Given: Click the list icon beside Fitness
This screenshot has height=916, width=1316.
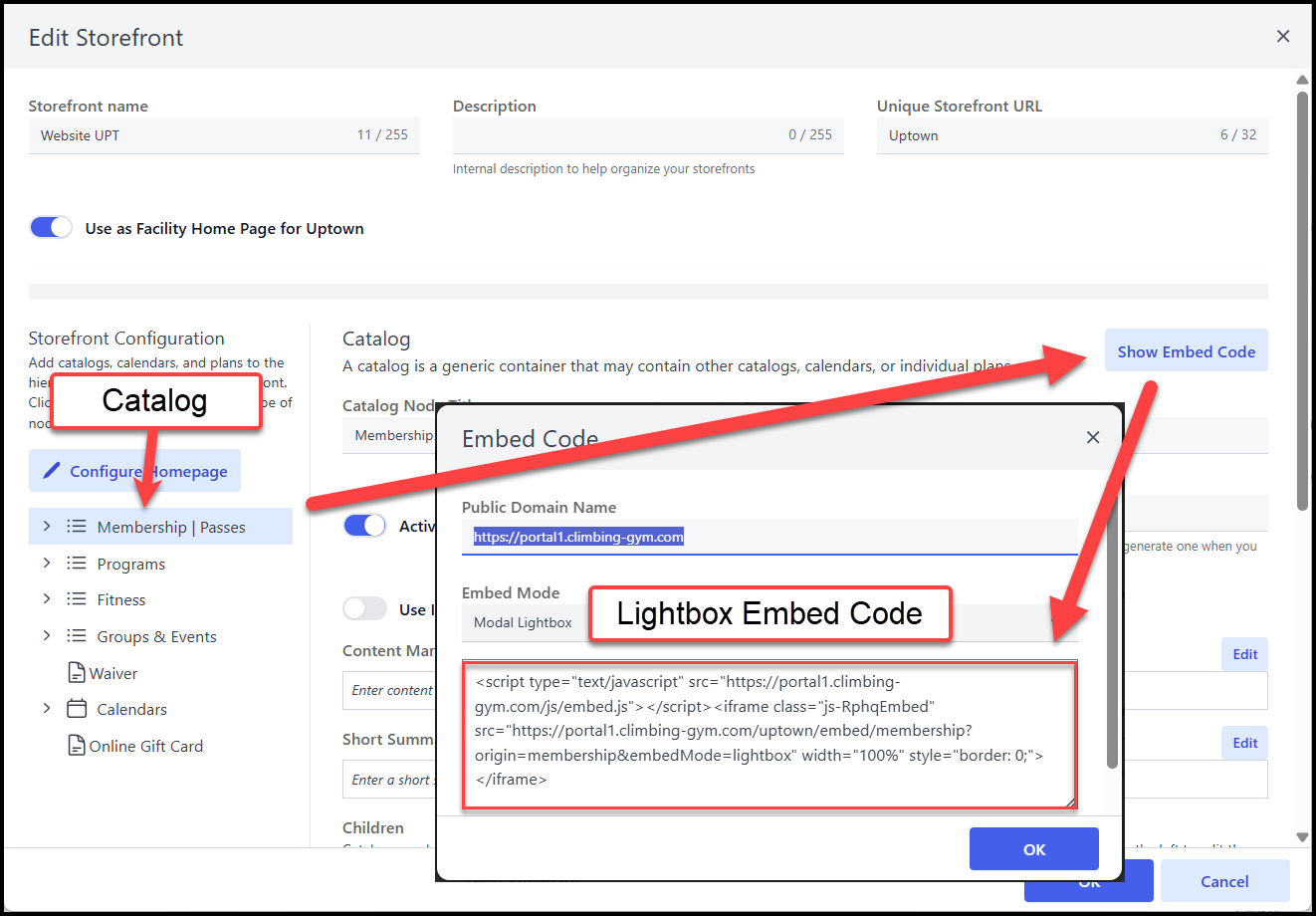Looking at the screenshot, I should pos(77,599).
